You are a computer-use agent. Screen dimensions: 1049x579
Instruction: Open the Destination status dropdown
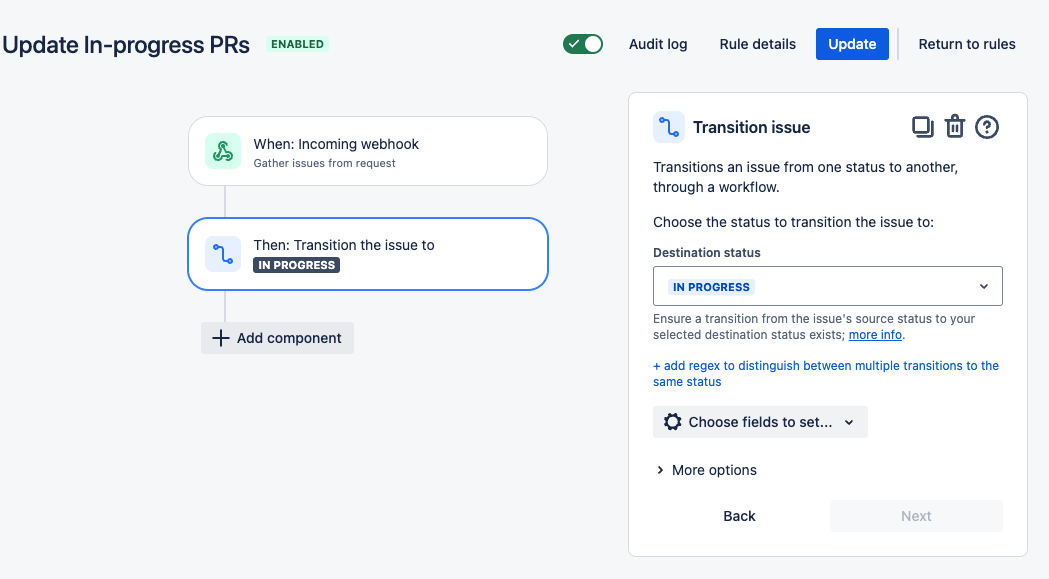coord(827,286)
